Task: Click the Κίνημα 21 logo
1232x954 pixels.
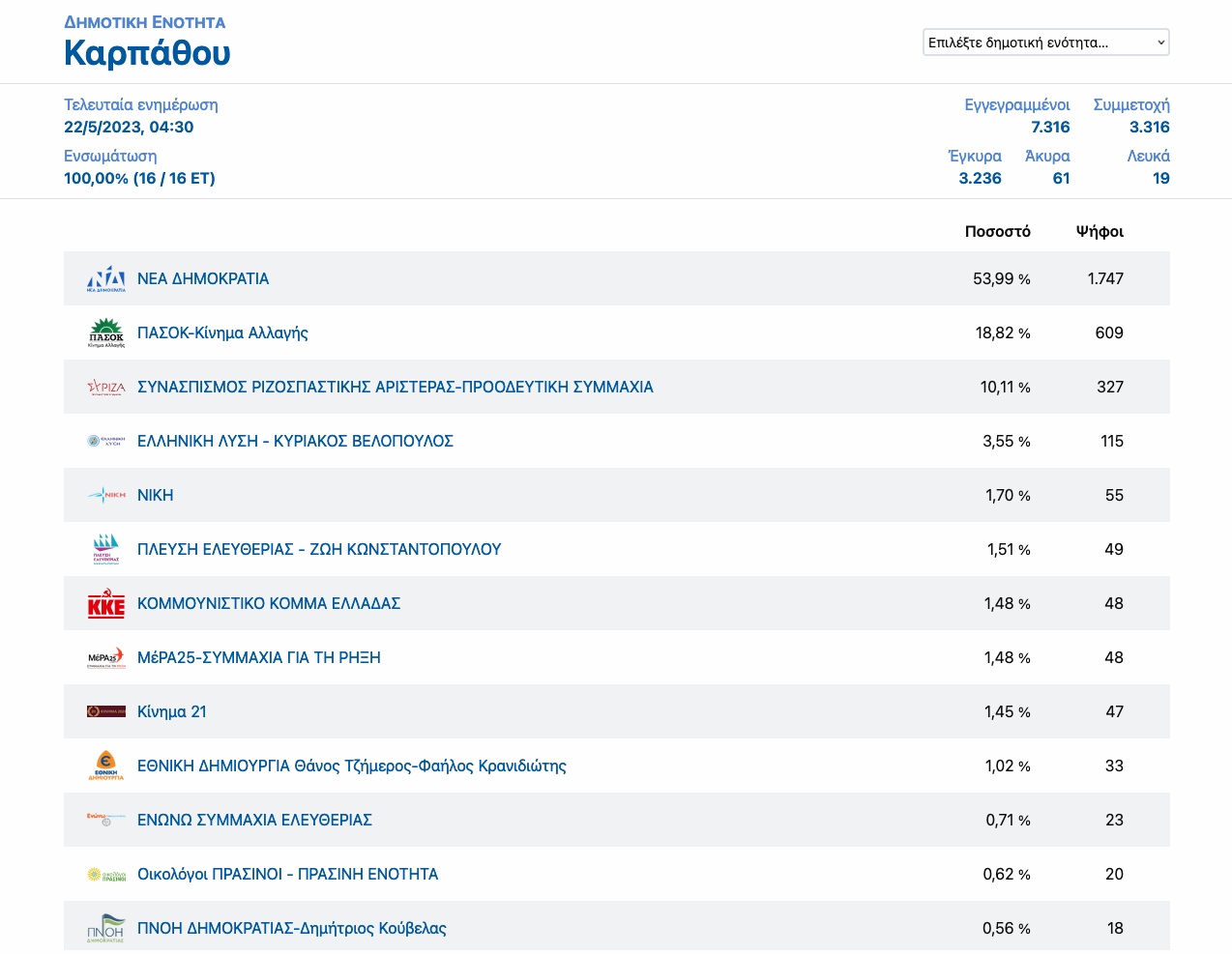Action: pyautogui.click(x=106, y=711)
